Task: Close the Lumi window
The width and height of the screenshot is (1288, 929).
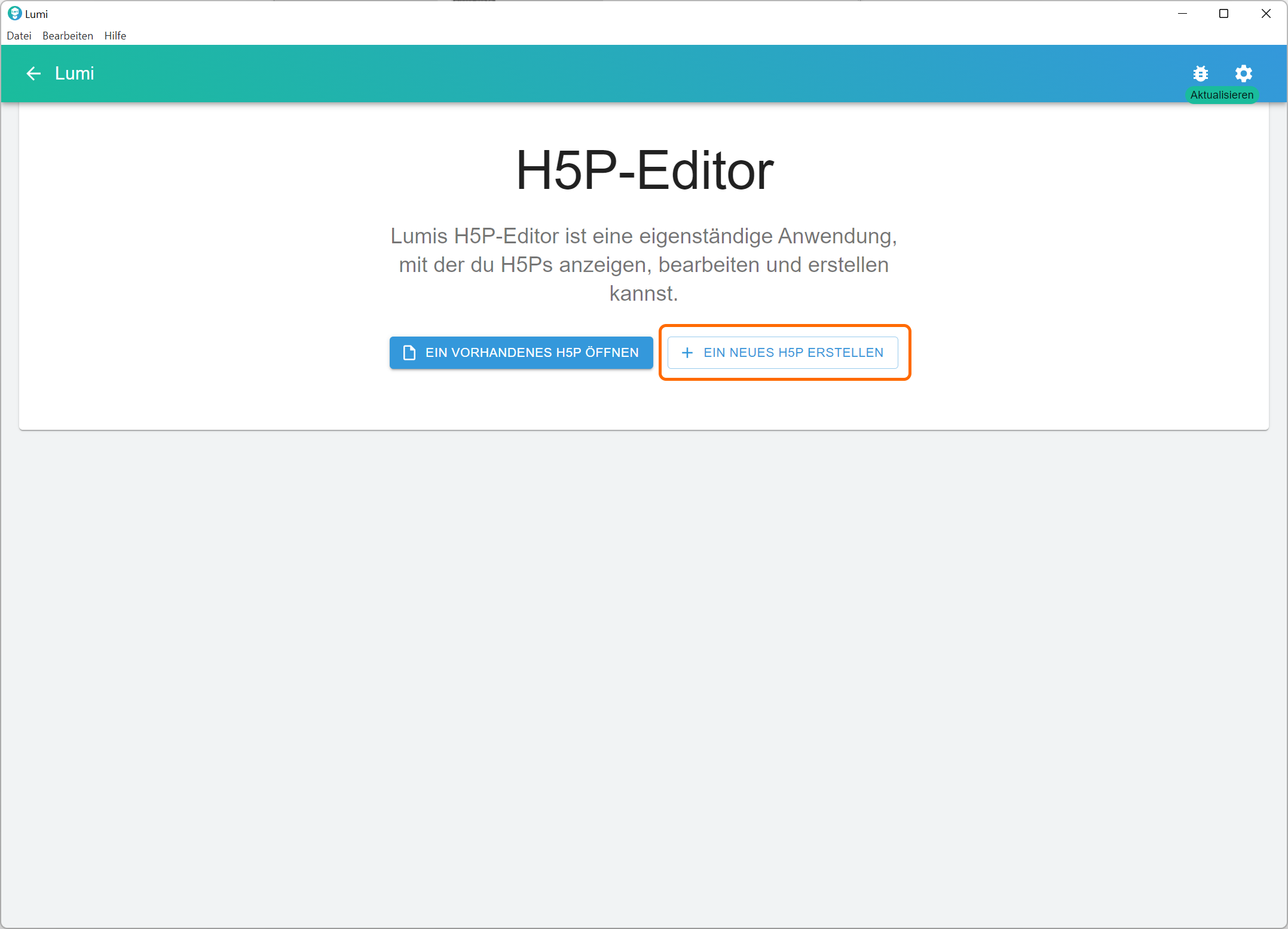Action: pyautogui.click(x=1266, y=13)
